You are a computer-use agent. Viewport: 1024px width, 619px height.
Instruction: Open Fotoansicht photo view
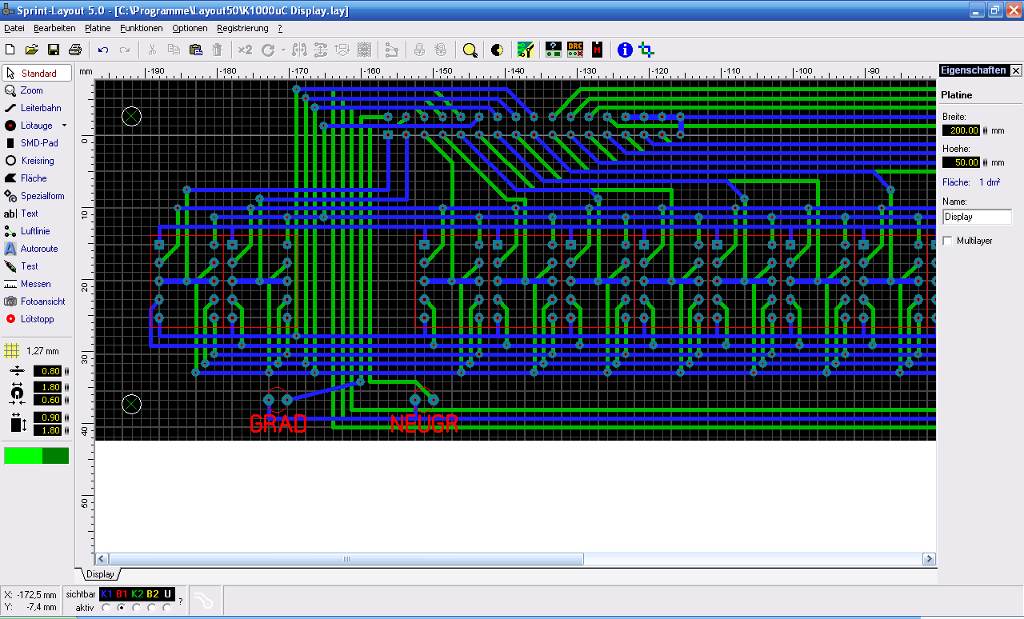[42, 301]
